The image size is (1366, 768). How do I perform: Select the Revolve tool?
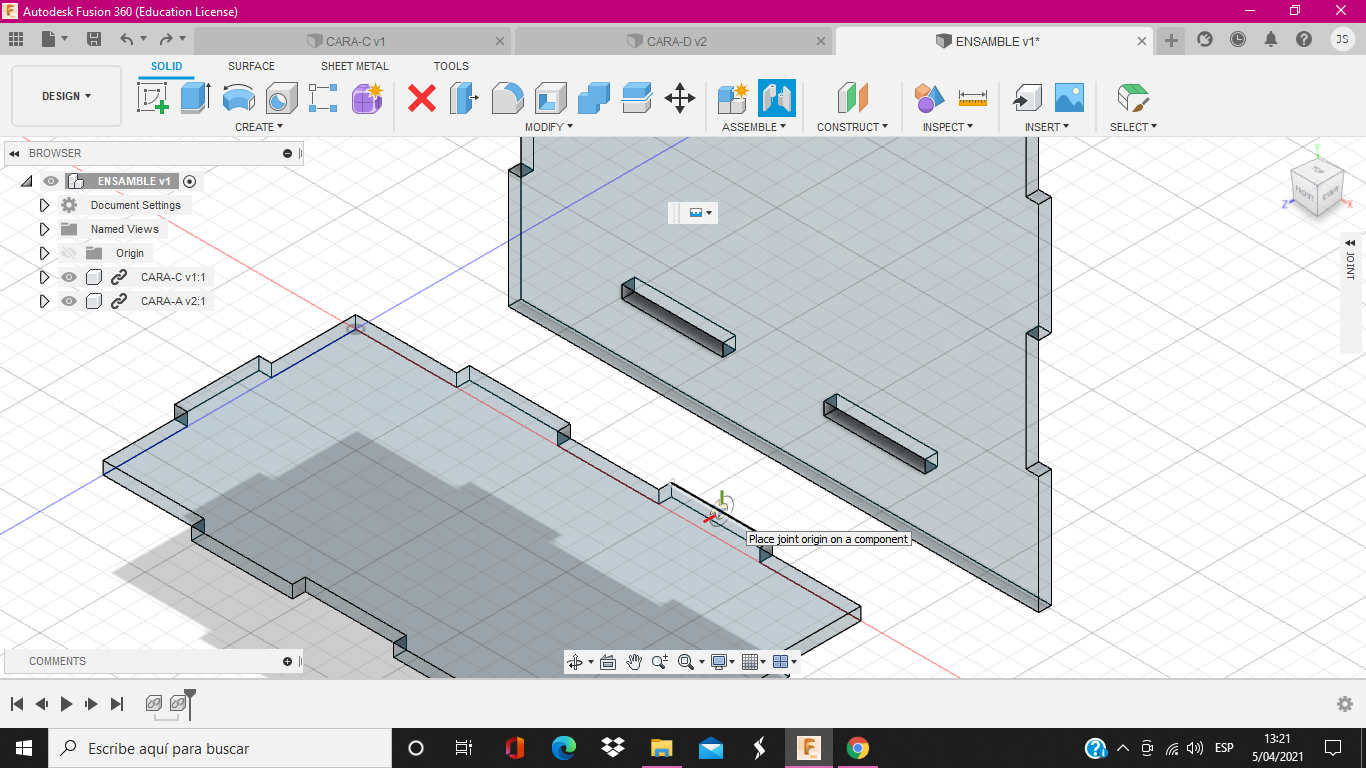pos(238,98)
